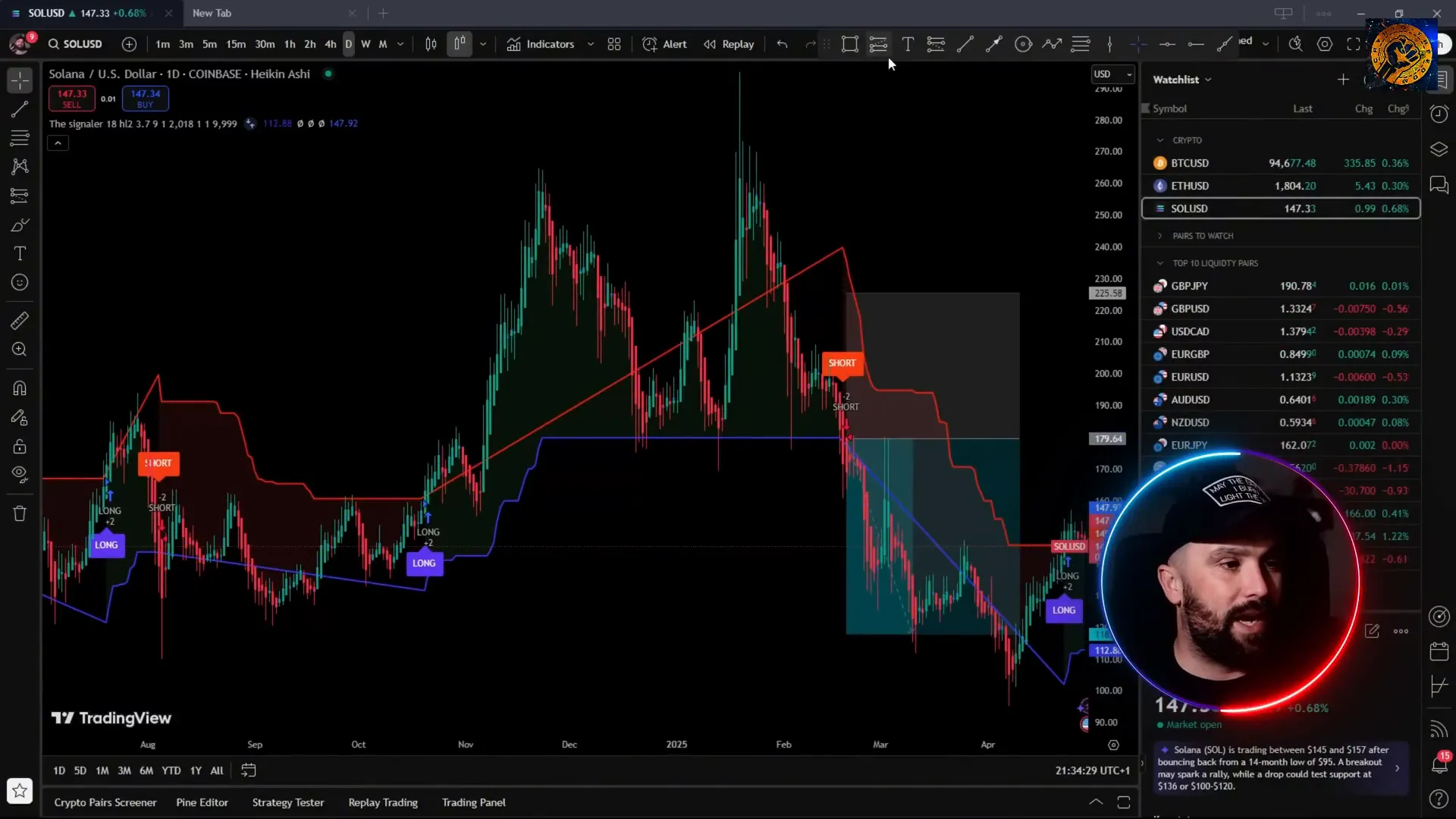Viewport: 1456px width, 819px height.
Task: Open chart type candle selector
Action: [460, 44]
